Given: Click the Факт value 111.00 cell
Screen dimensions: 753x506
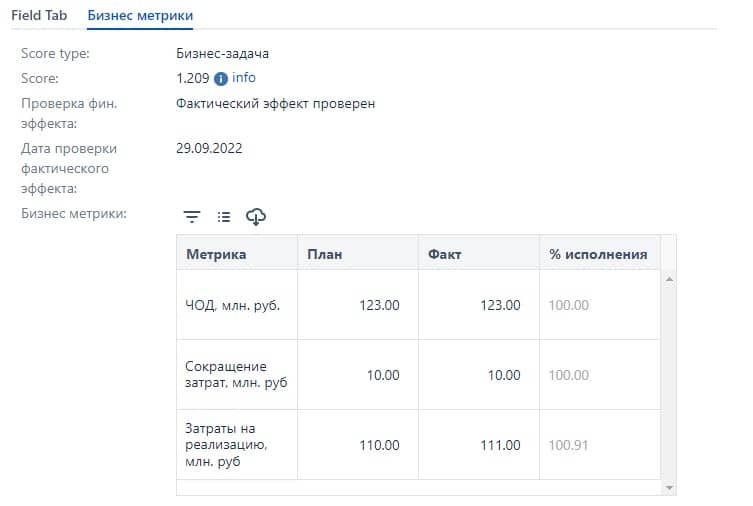Looking at the screenshot, I should 500,445.
